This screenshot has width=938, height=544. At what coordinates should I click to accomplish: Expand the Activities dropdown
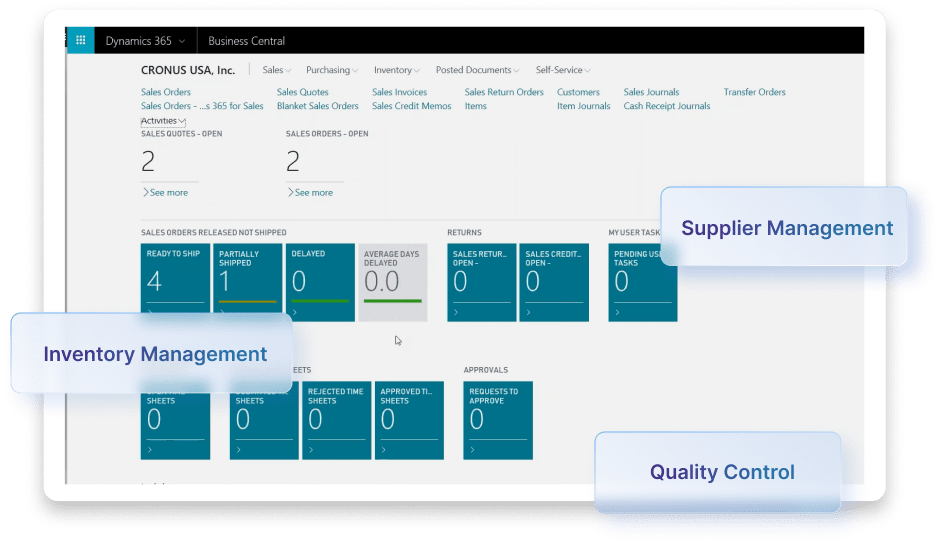click(163, 121)
